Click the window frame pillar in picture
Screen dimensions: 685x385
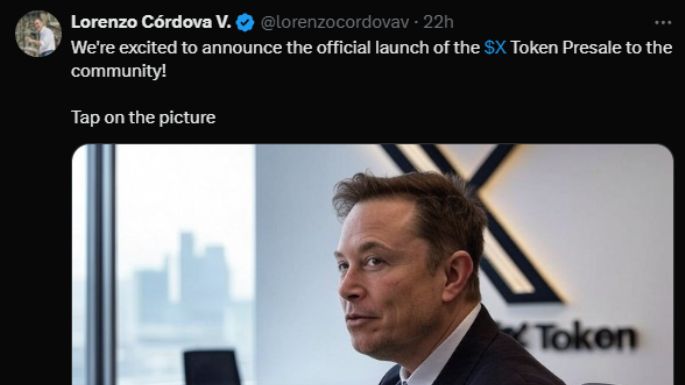pyautogui.click(x=101, y=264)
